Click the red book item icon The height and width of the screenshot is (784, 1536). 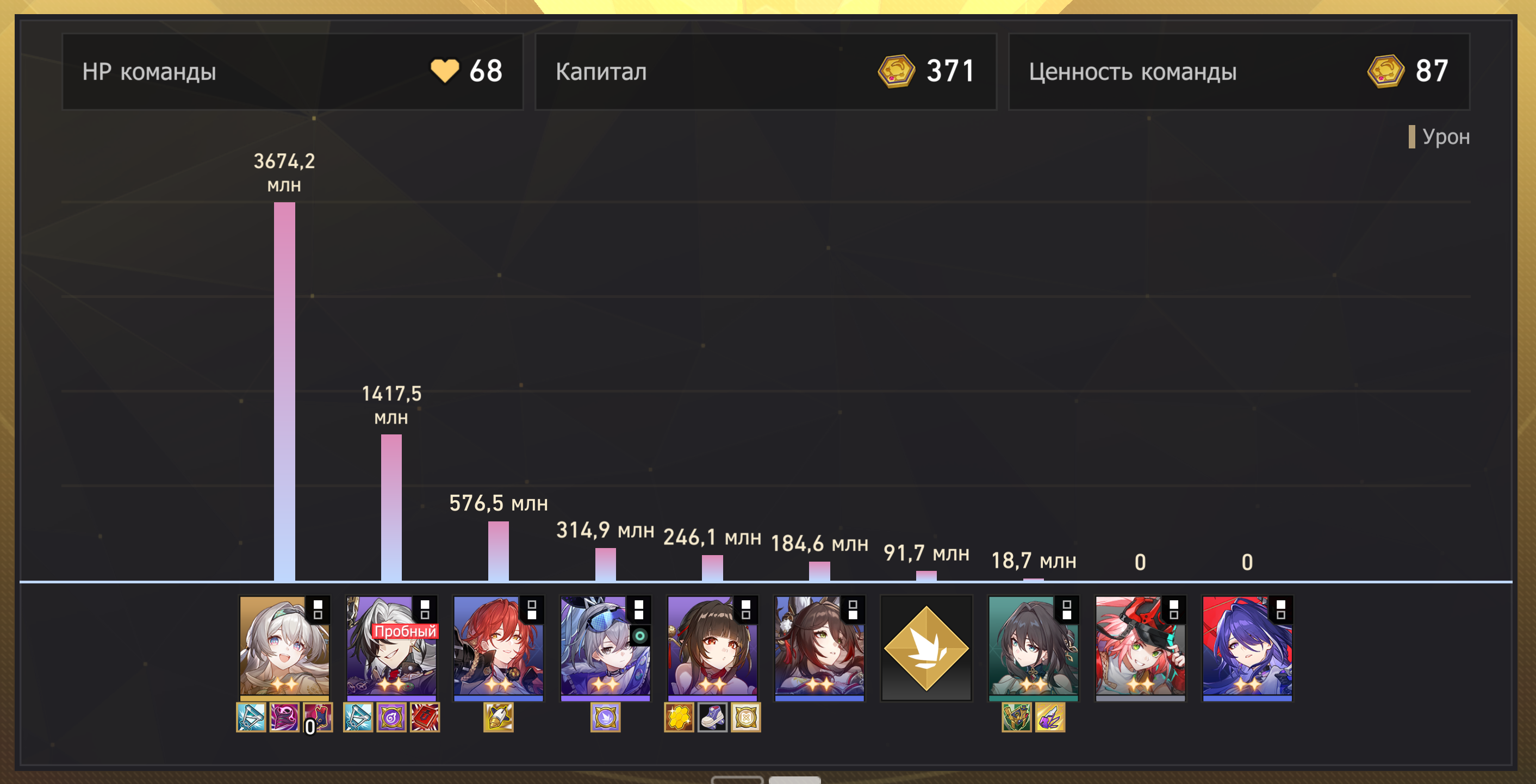tap(425, 717)
